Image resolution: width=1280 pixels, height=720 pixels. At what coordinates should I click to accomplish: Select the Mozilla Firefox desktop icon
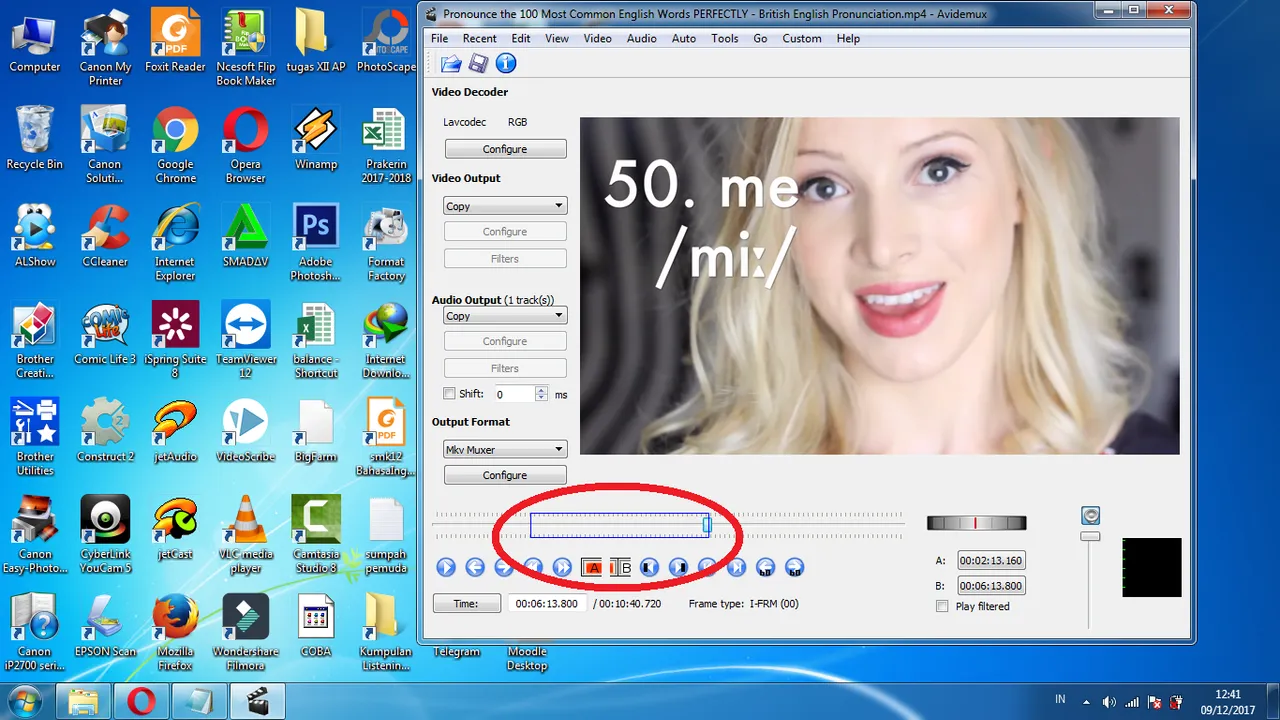[x=175, y=632]
